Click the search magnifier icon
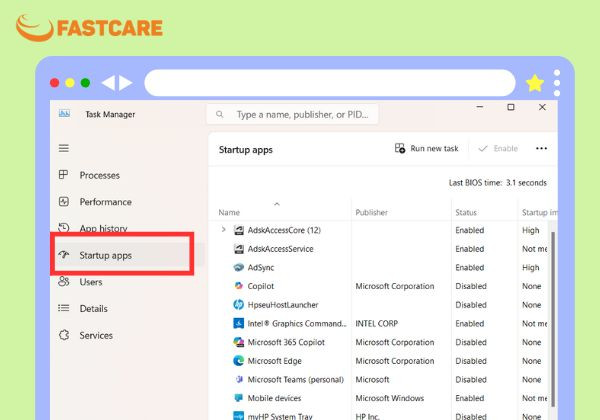This screenshot has height=420, width=600. point(220,114)
